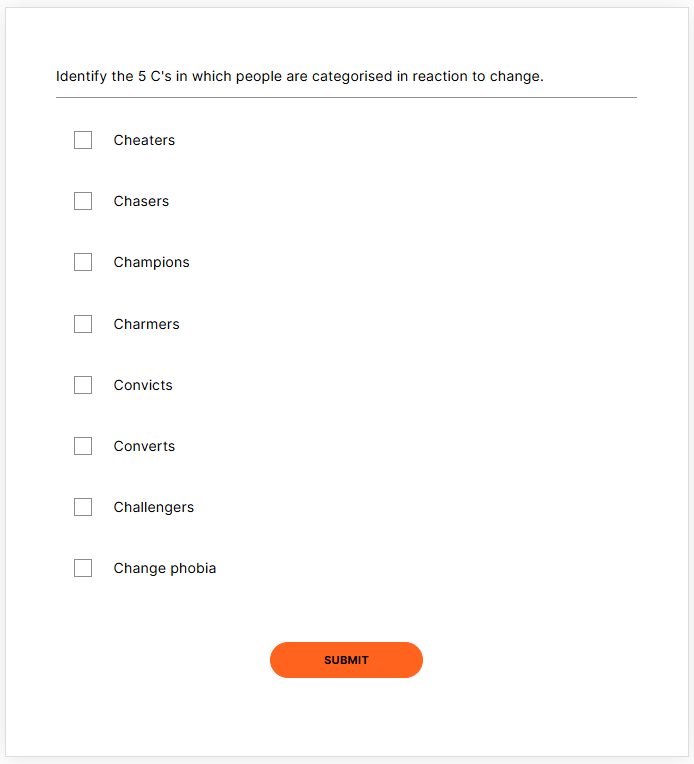Click the Change phobia label text

(164, 568)
